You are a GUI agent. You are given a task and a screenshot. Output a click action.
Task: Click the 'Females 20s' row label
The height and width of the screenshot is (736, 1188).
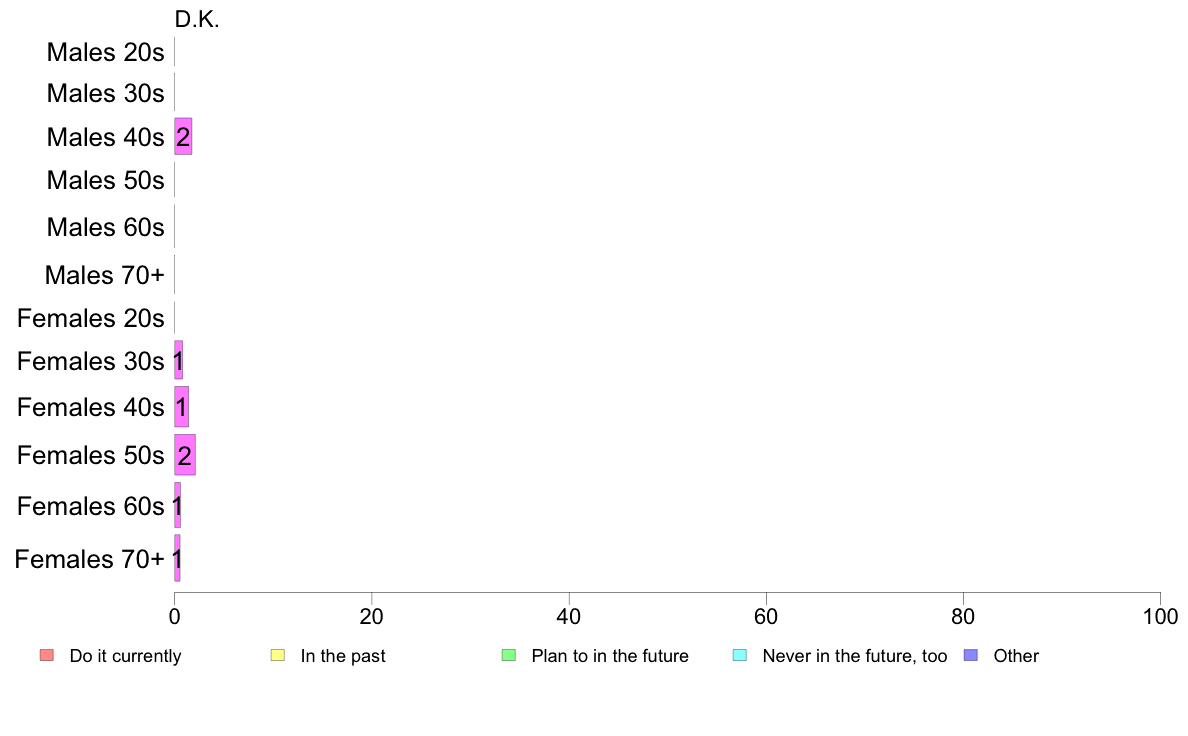pos(91,318)
